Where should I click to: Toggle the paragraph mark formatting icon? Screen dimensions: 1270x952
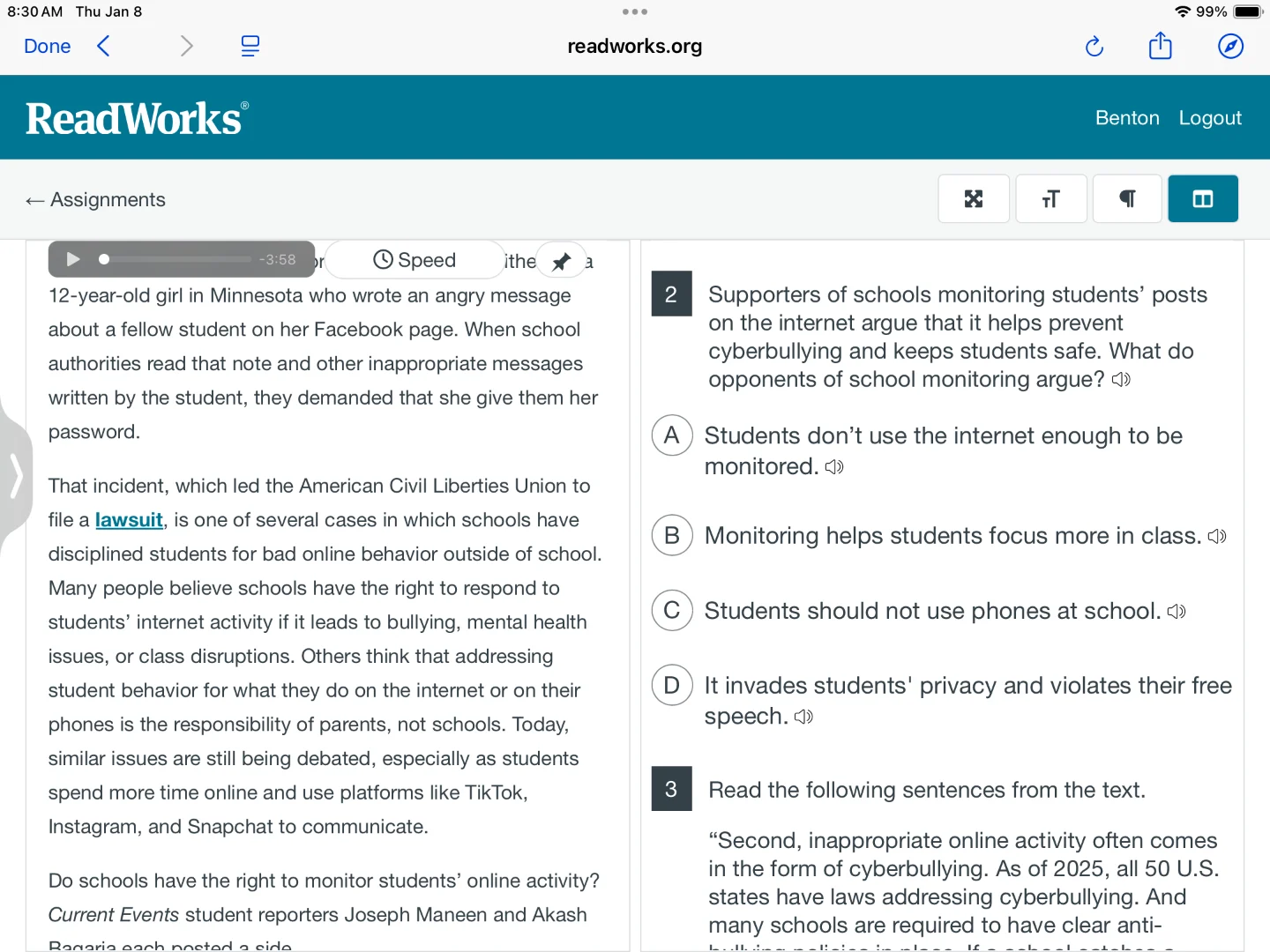(1127, 199)
